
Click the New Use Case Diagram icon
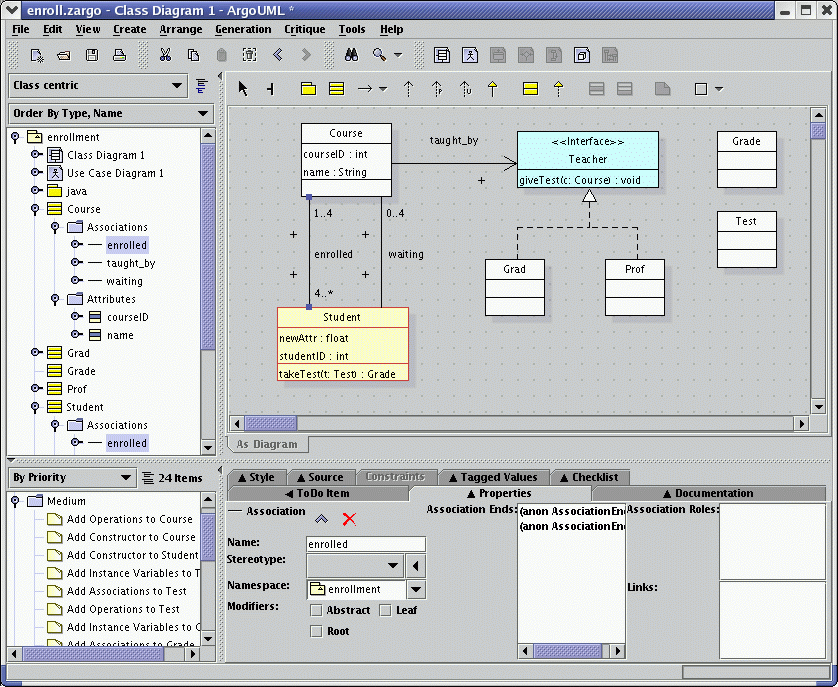(470, 55)
